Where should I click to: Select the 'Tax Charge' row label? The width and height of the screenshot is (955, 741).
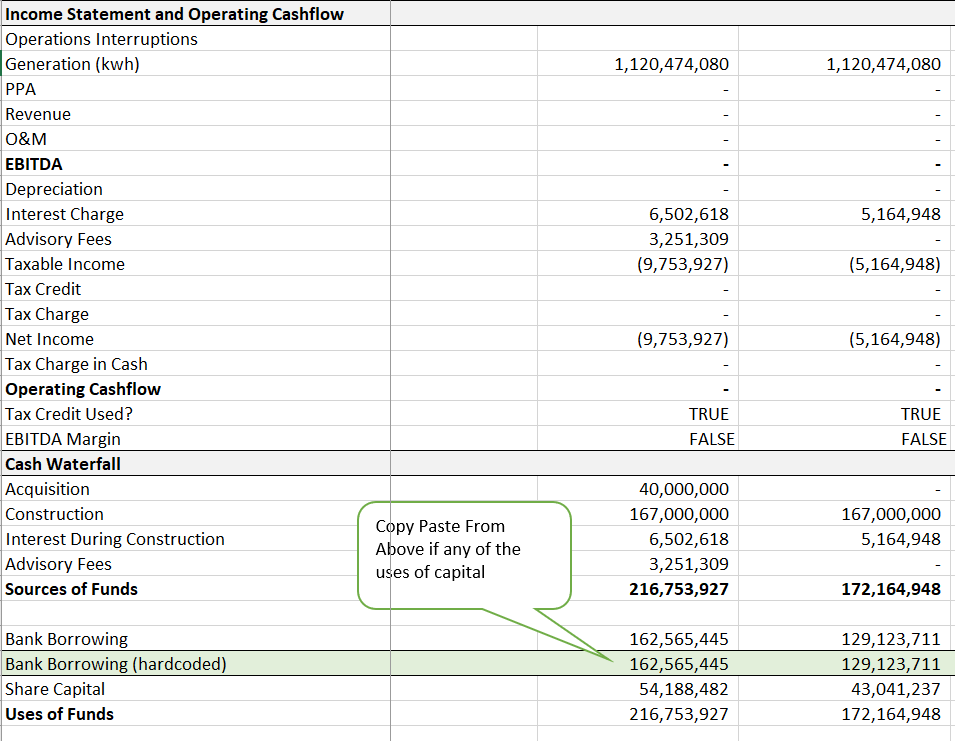tap(47, 314)
